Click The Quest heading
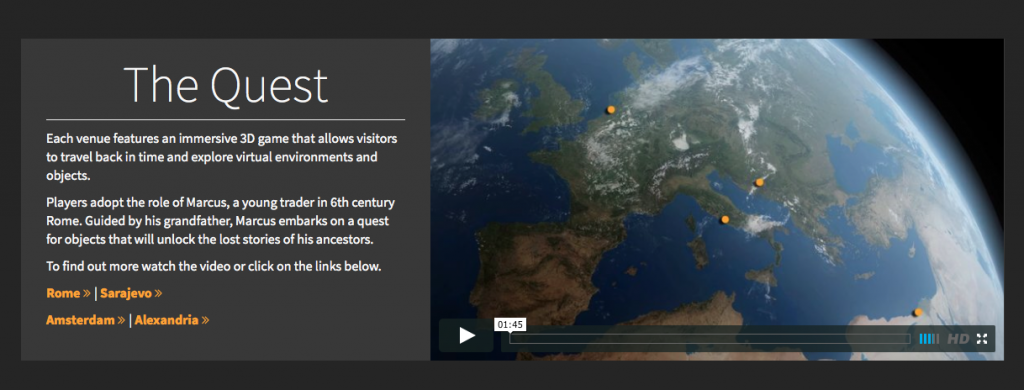 click(x=225, y=86)
